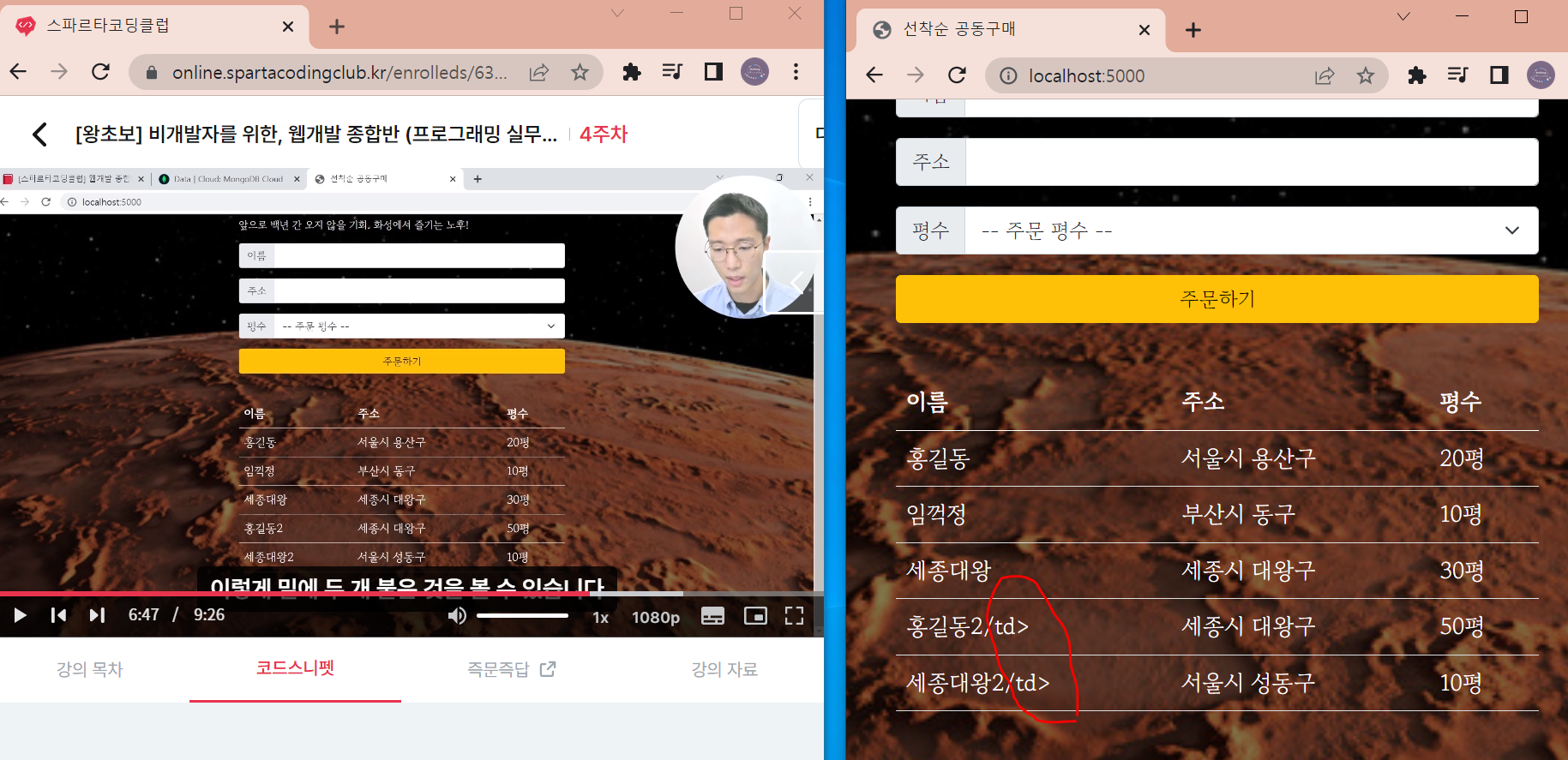Enable picture-in-picture mode

[x=755, y=616]
